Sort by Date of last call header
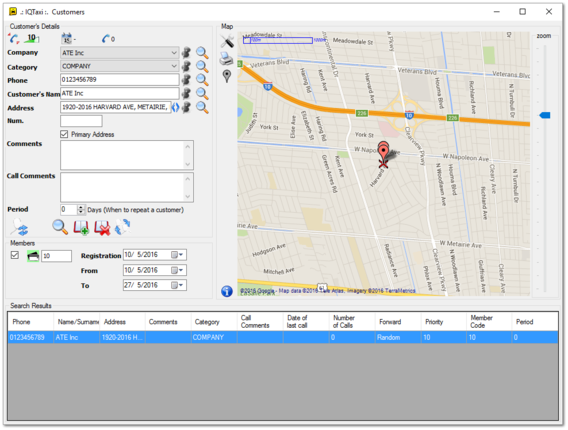This screenshot has height=430, width=568. [x=306, y=322]
